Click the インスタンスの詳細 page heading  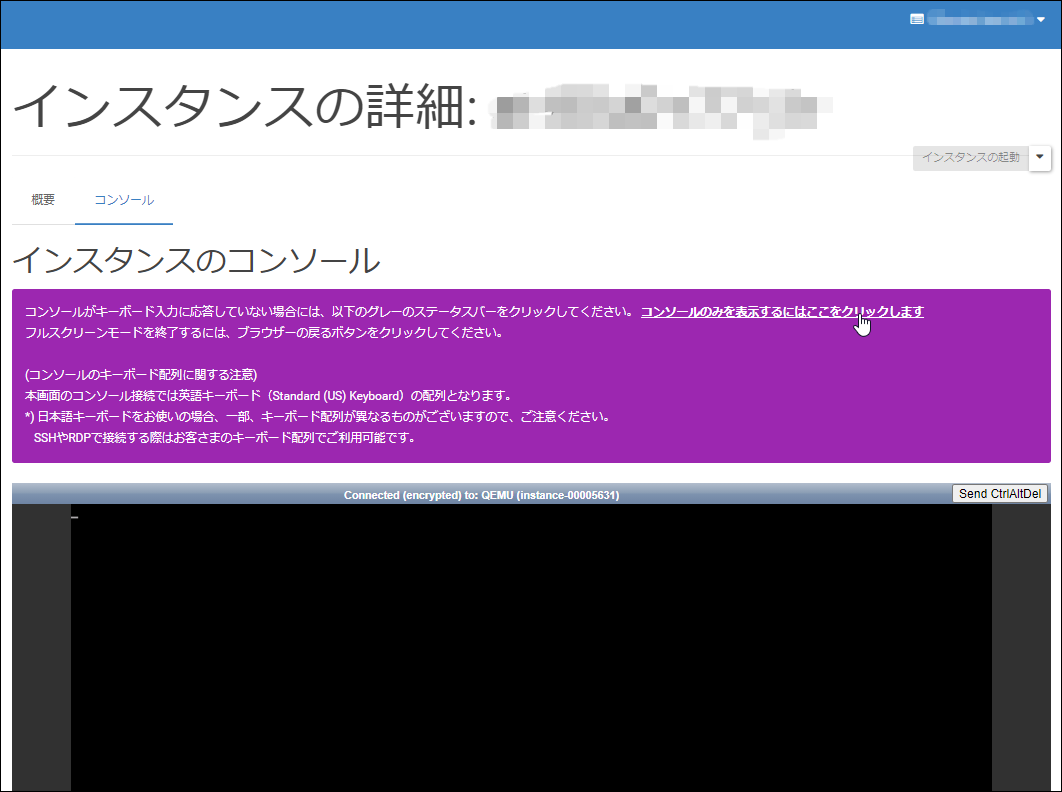(x=240, y=106)
